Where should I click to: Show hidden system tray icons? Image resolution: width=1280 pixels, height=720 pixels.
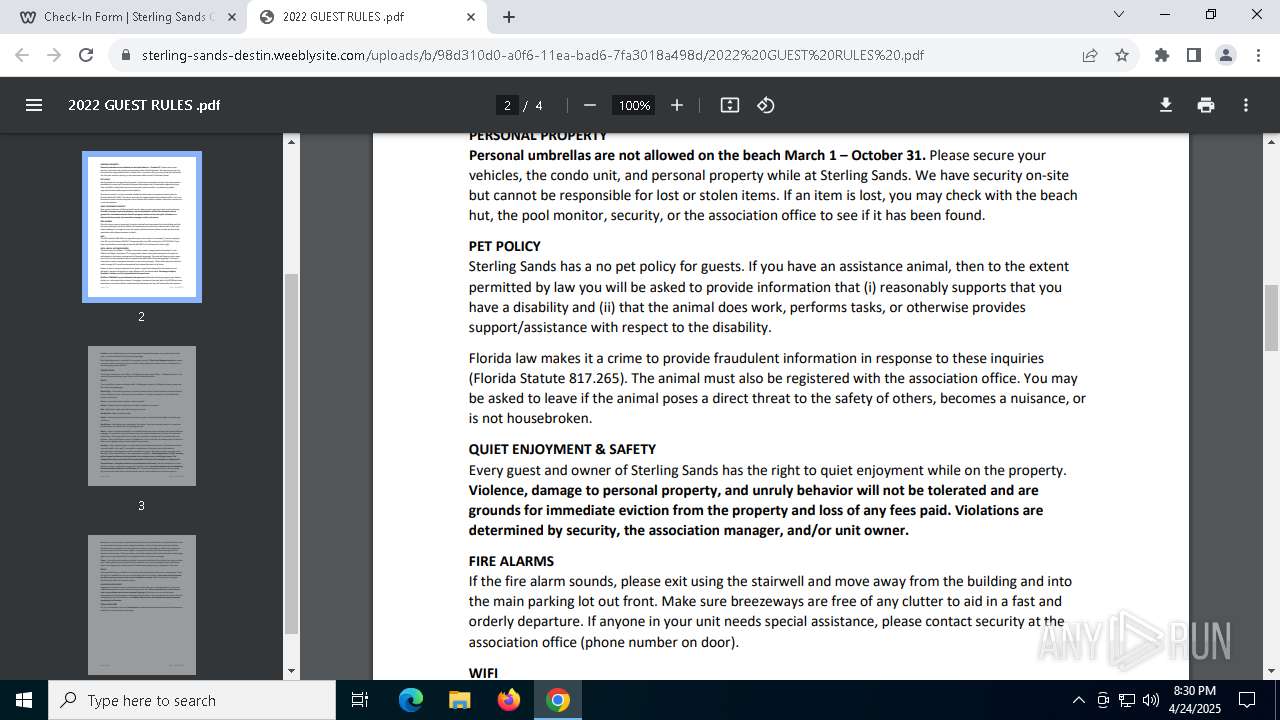[x=1078, y=700]
